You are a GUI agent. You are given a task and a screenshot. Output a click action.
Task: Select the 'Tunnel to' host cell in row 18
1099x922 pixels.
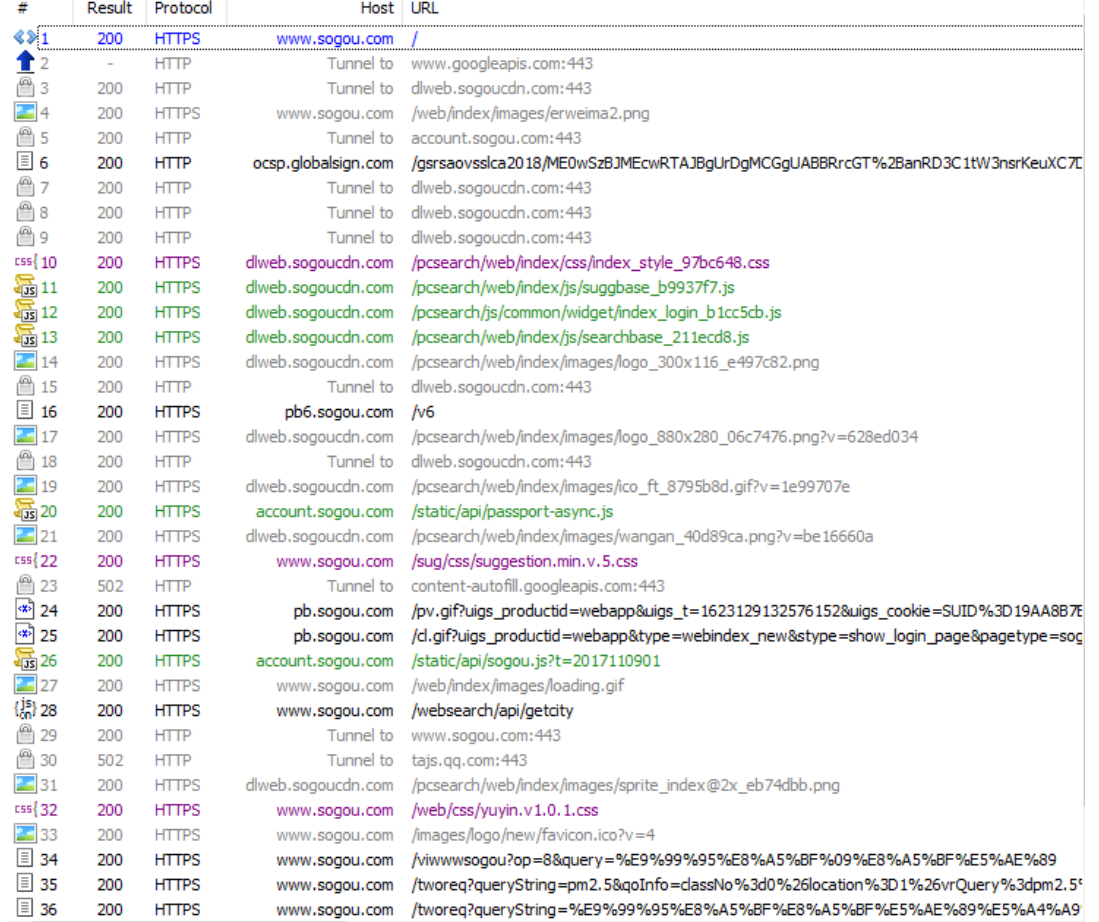360,461
